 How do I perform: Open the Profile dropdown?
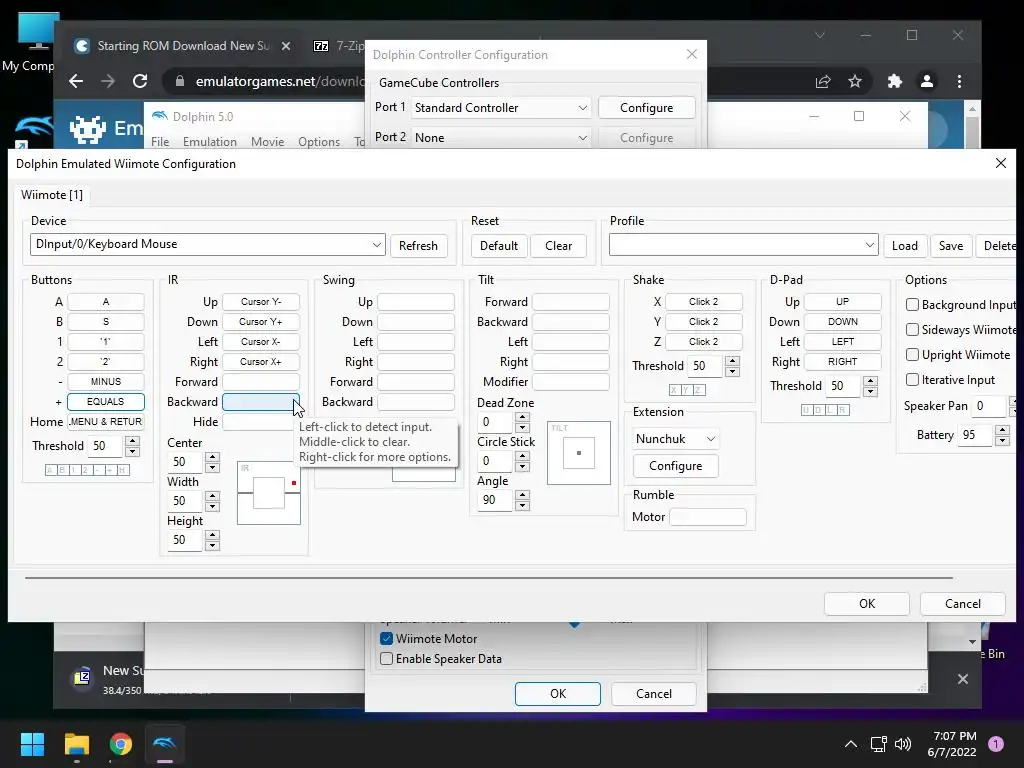click(x=743, y=245)
